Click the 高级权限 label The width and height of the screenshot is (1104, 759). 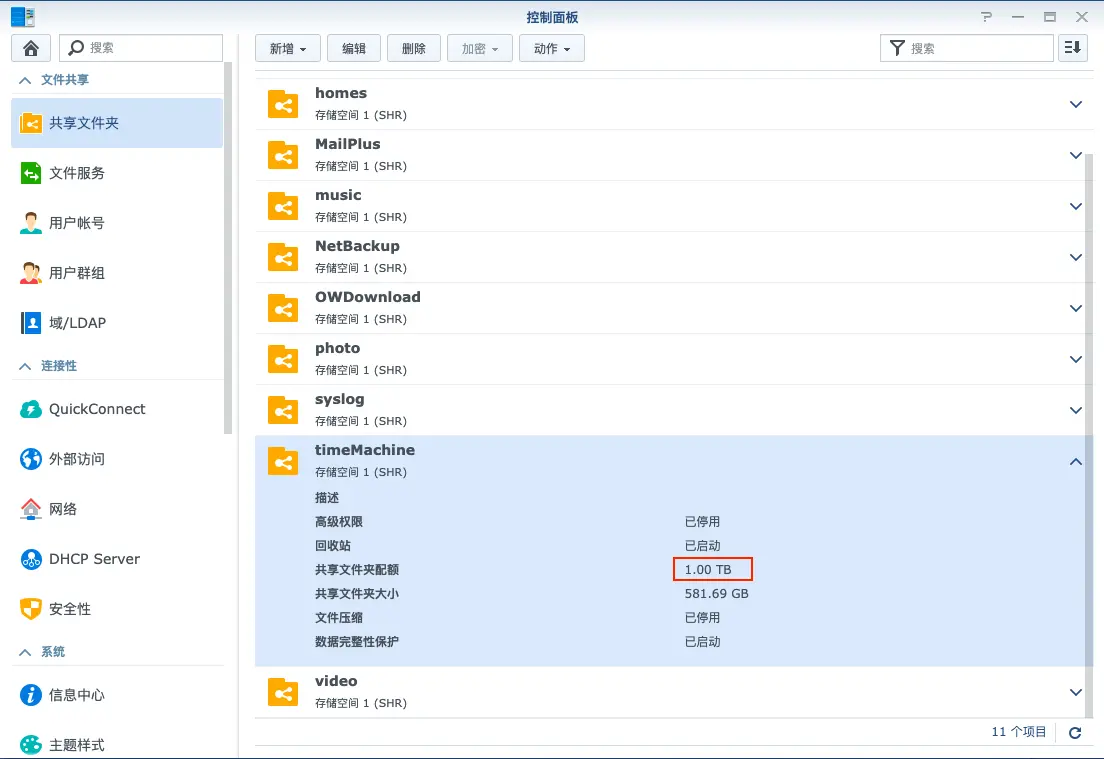click(x=339, y=522)
